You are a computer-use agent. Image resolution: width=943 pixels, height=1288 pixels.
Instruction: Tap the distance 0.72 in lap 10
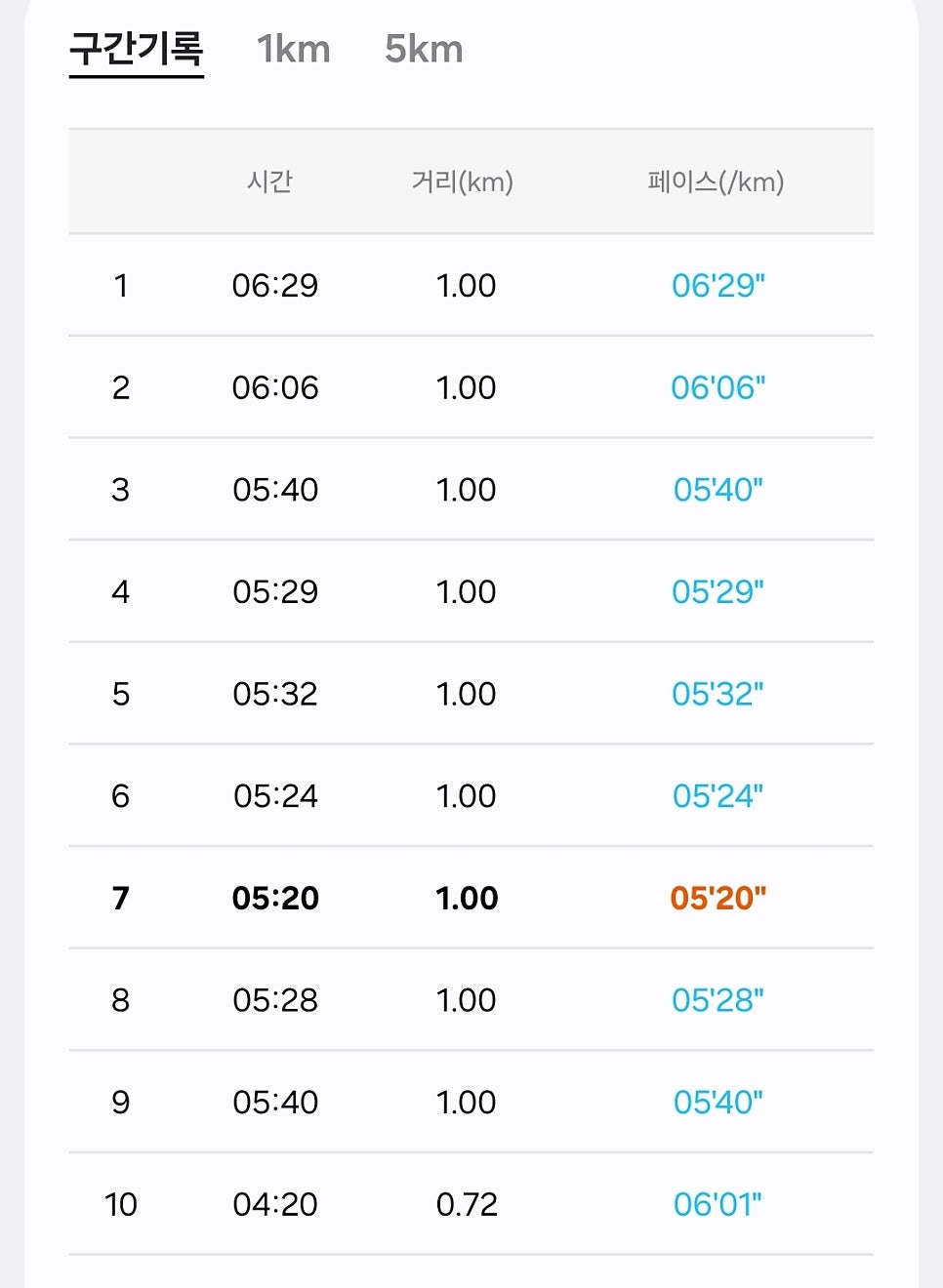click(x=467, y=1204)
